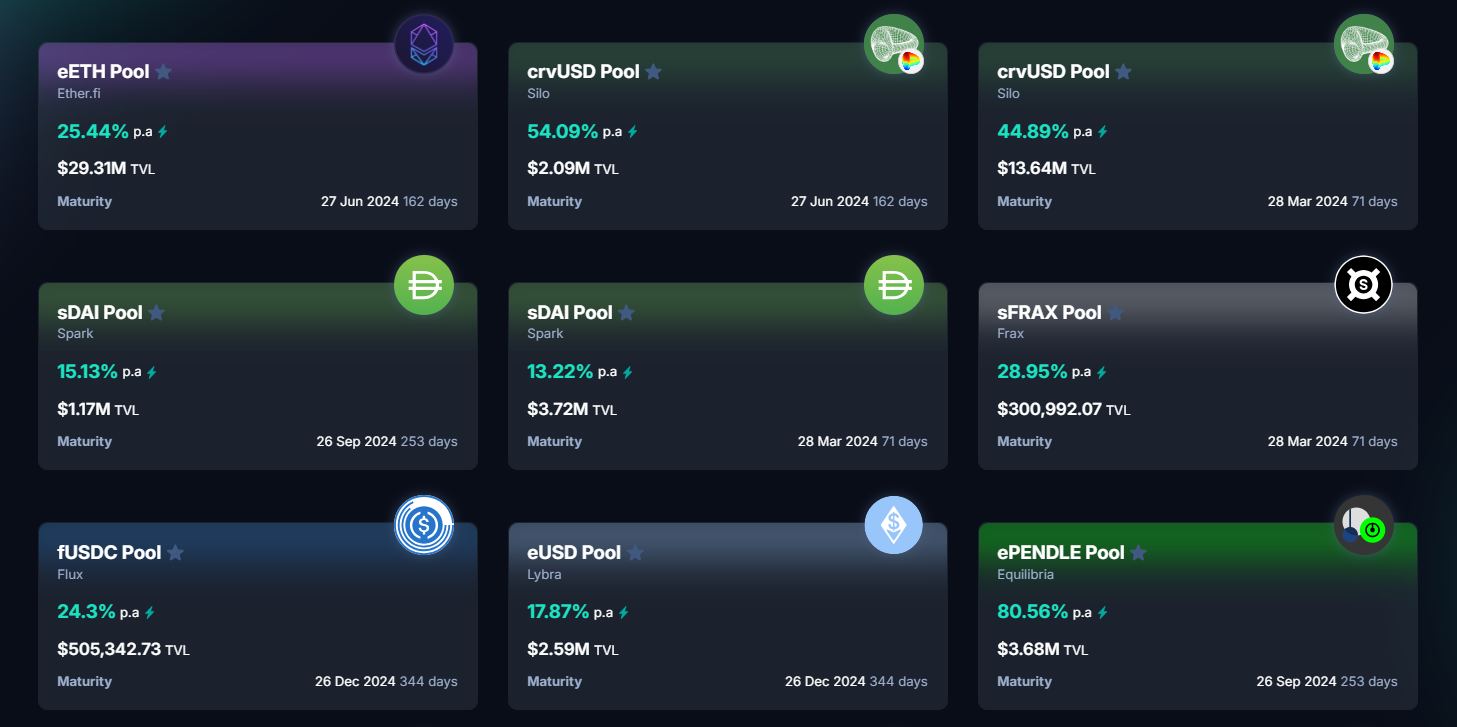Select the eUSD Pool title
Screen dimensions: 1457x727
(574, 552)
